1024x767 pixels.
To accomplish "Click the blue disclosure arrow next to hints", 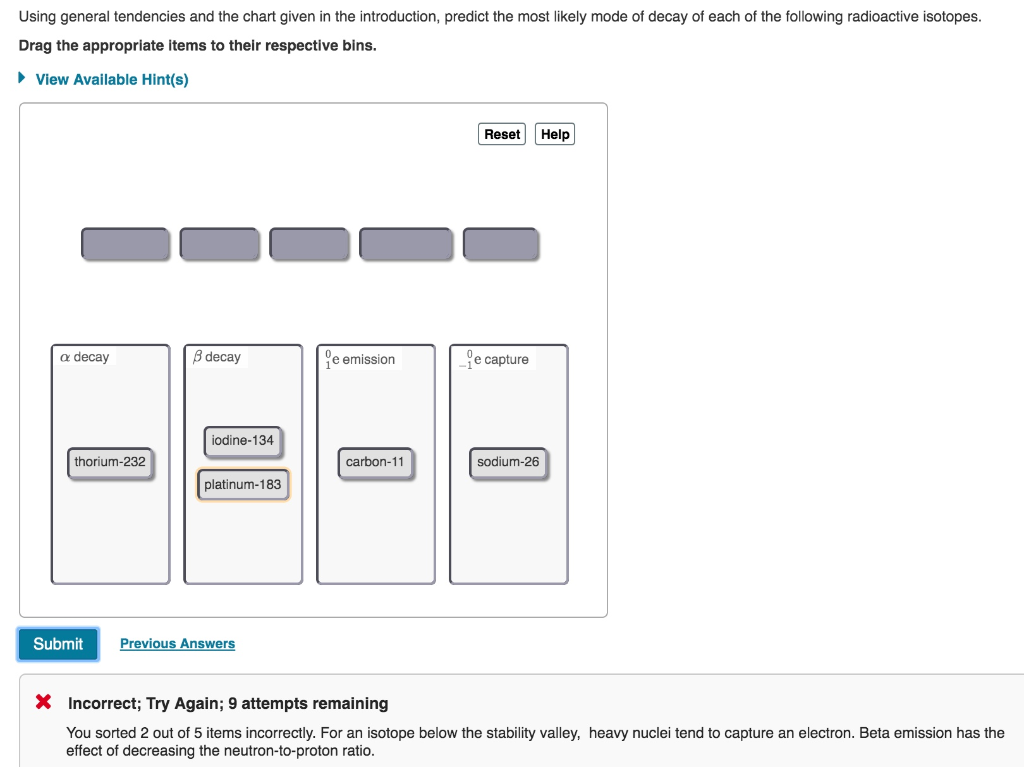I will pos(22,79).
